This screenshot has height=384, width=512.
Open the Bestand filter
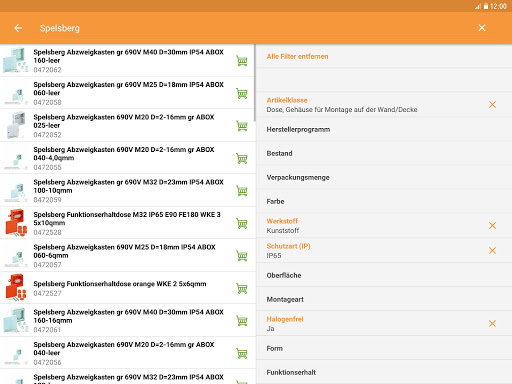[x=384, y=153]
